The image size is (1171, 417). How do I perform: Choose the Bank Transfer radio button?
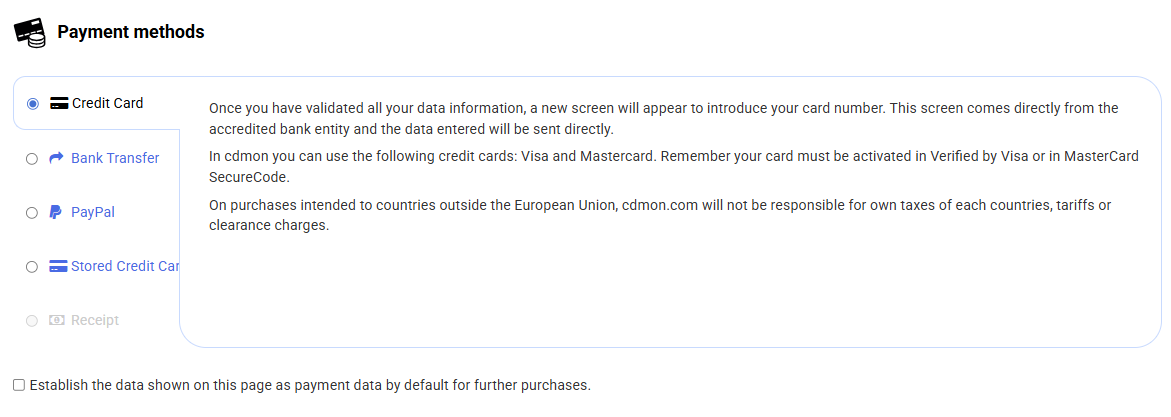point(32,158)
